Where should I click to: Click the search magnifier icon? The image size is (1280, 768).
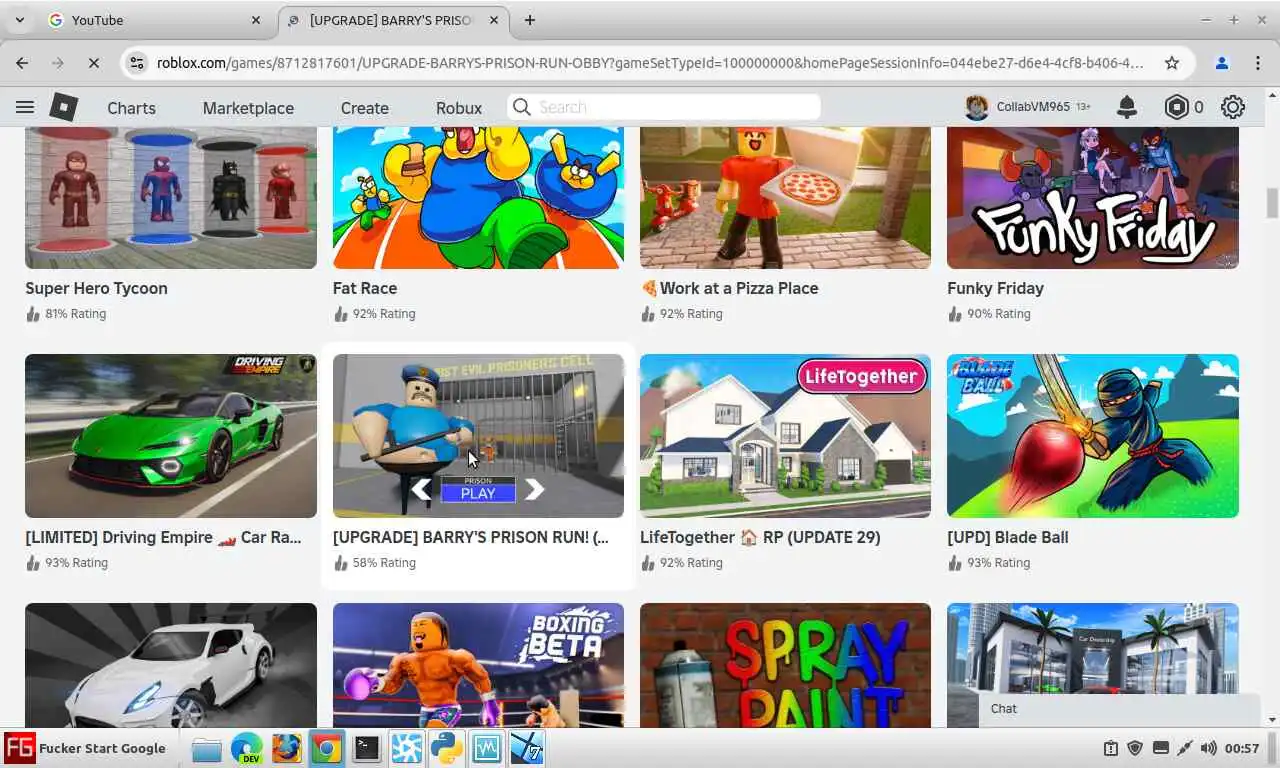tap(521, 107)
